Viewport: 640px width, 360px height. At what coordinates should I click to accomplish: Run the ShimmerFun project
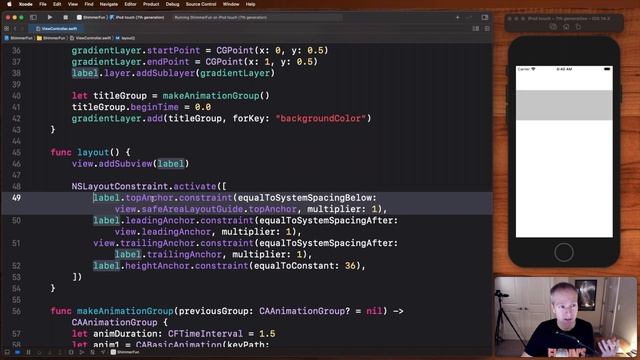(50, 18)
